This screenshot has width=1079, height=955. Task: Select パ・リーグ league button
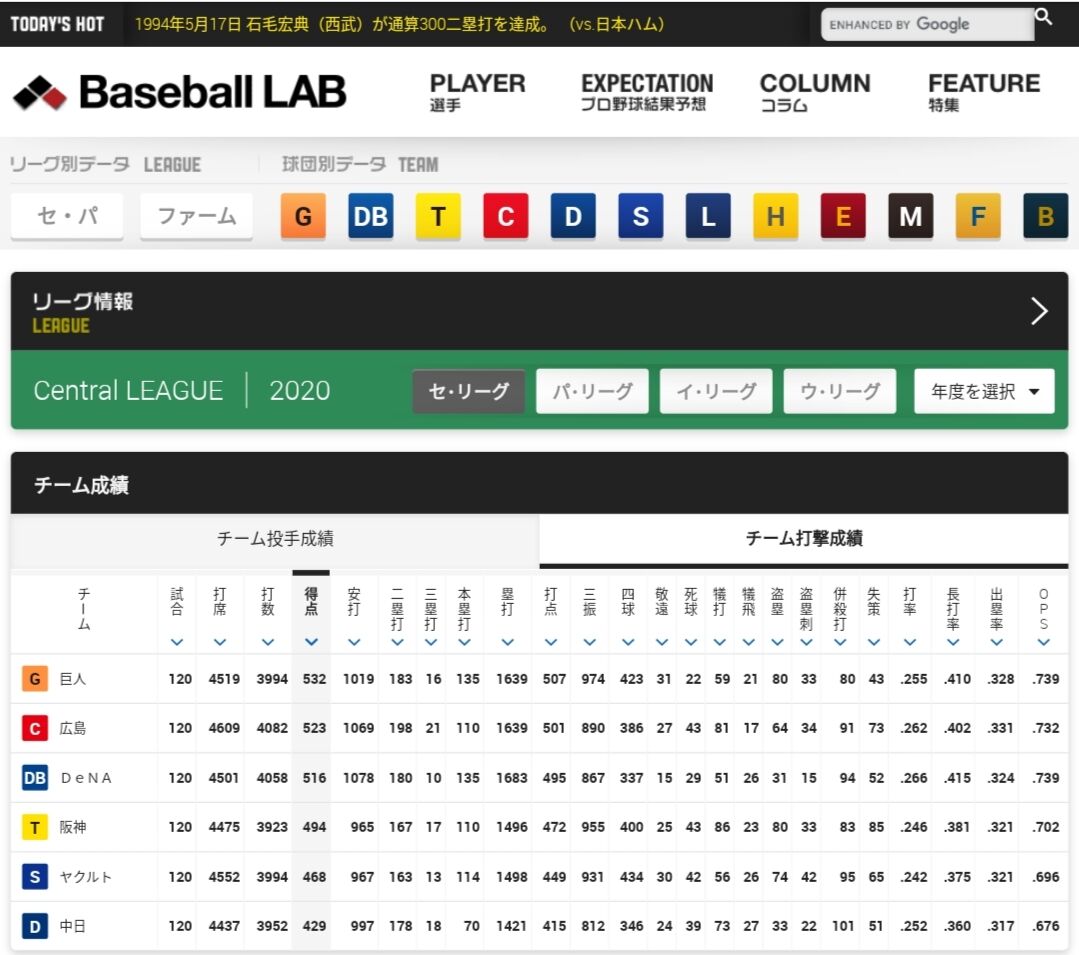coord(592,391)
